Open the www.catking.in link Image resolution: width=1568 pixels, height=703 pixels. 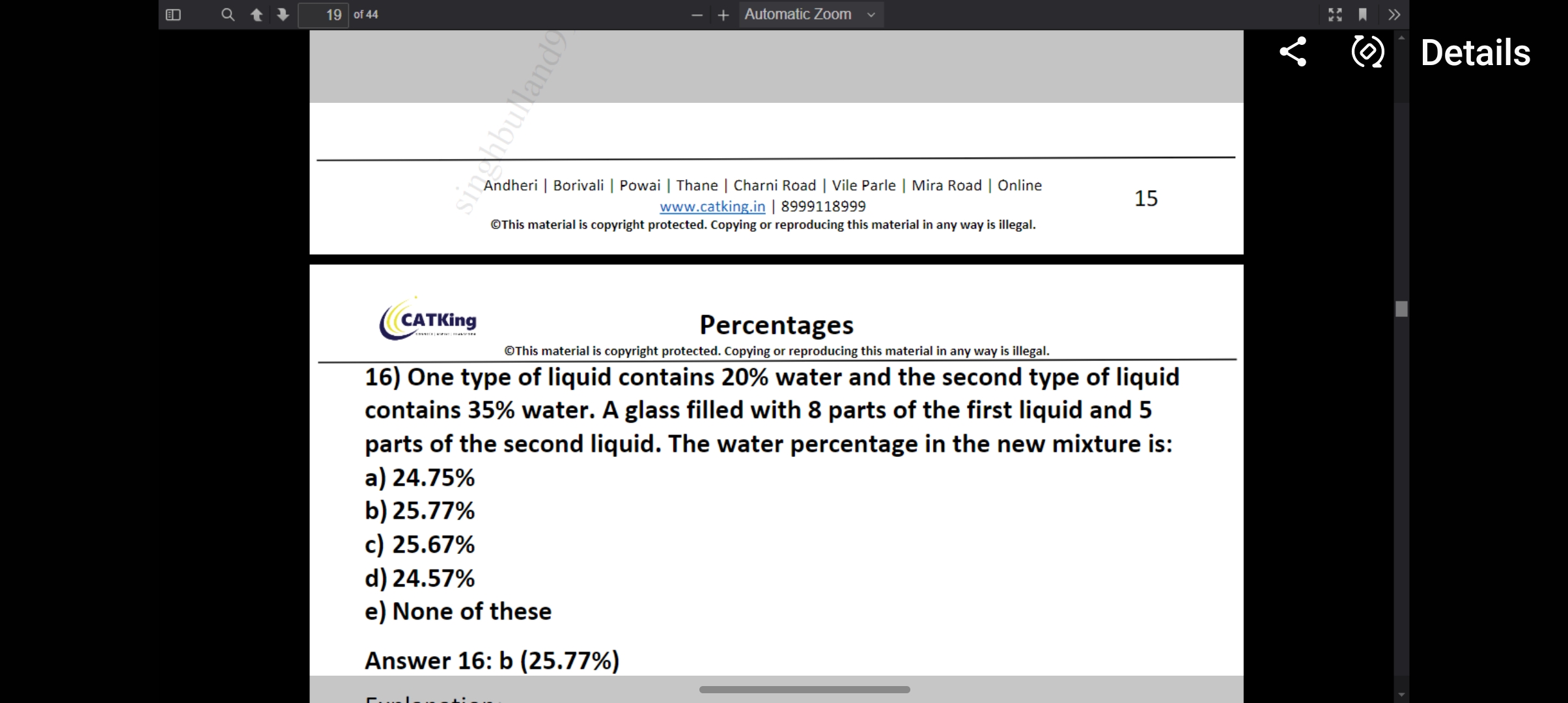click(x=712, y=206)
